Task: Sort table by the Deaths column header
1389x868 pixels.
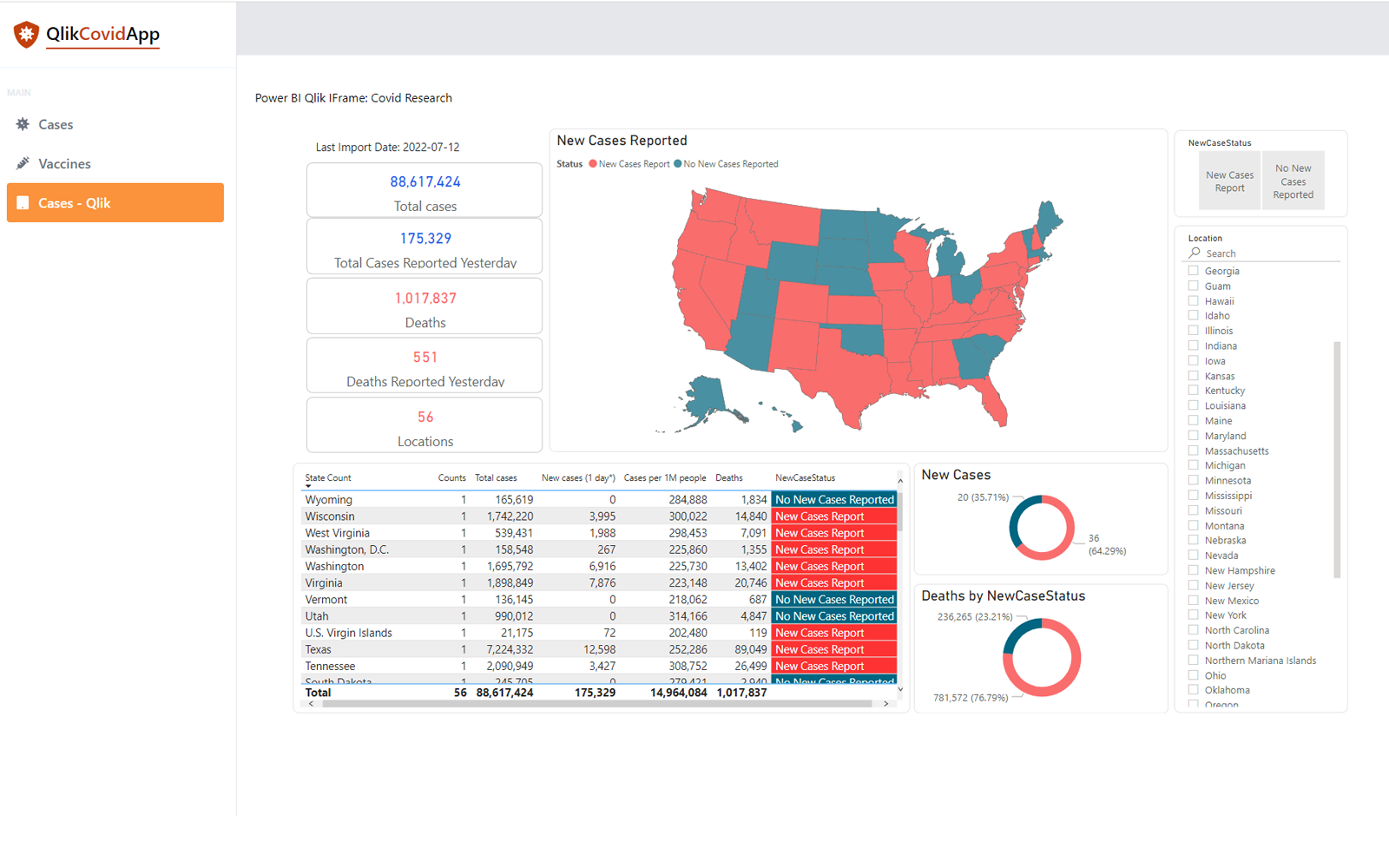Action: (728, 478)
